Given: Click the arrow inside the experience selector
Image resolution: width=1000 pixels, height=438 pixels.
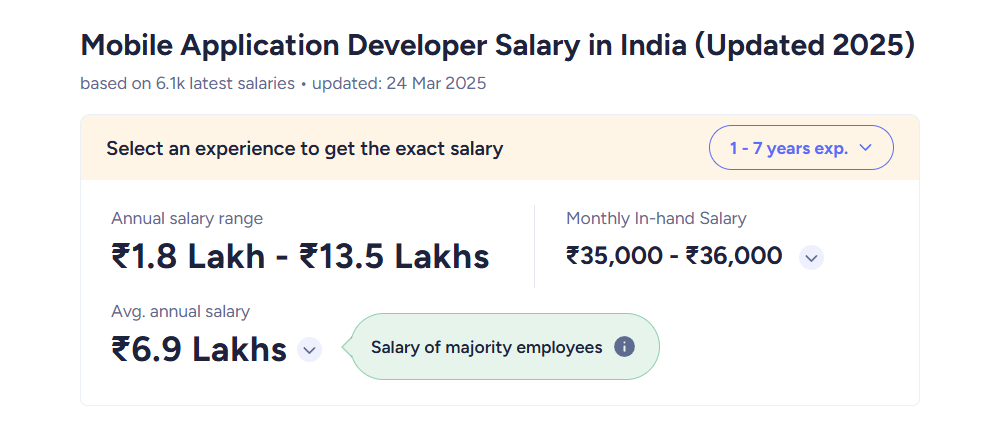Looking at the screenshot, I should click(865, 148).
